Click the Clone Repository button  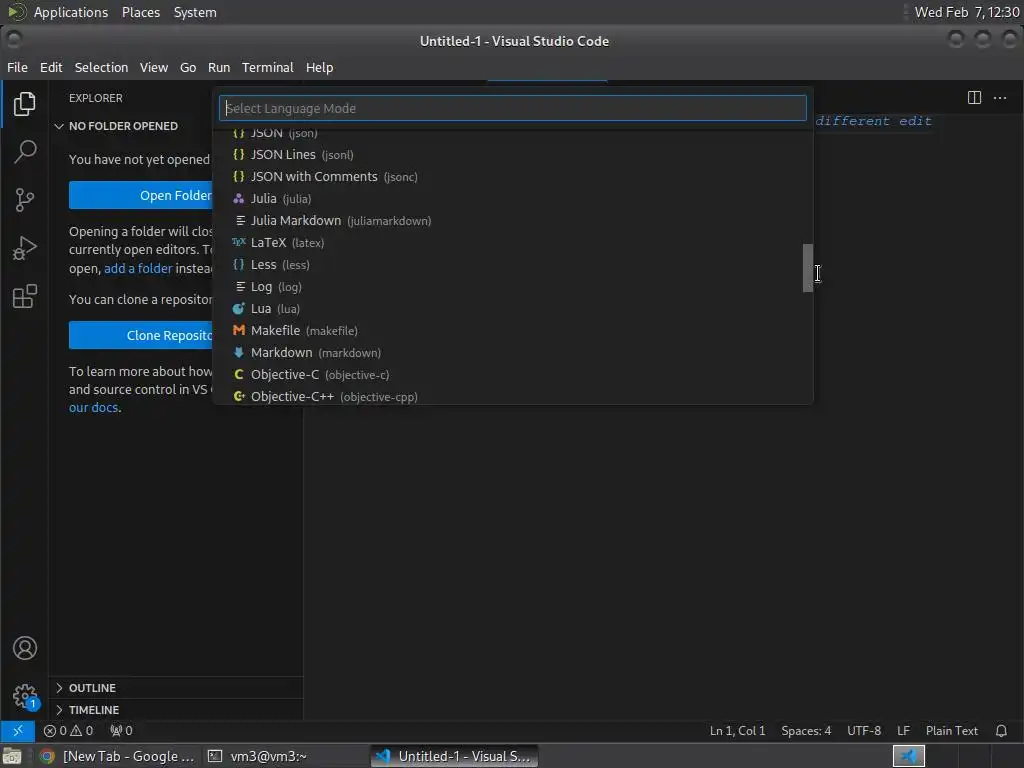click(141, 335)
